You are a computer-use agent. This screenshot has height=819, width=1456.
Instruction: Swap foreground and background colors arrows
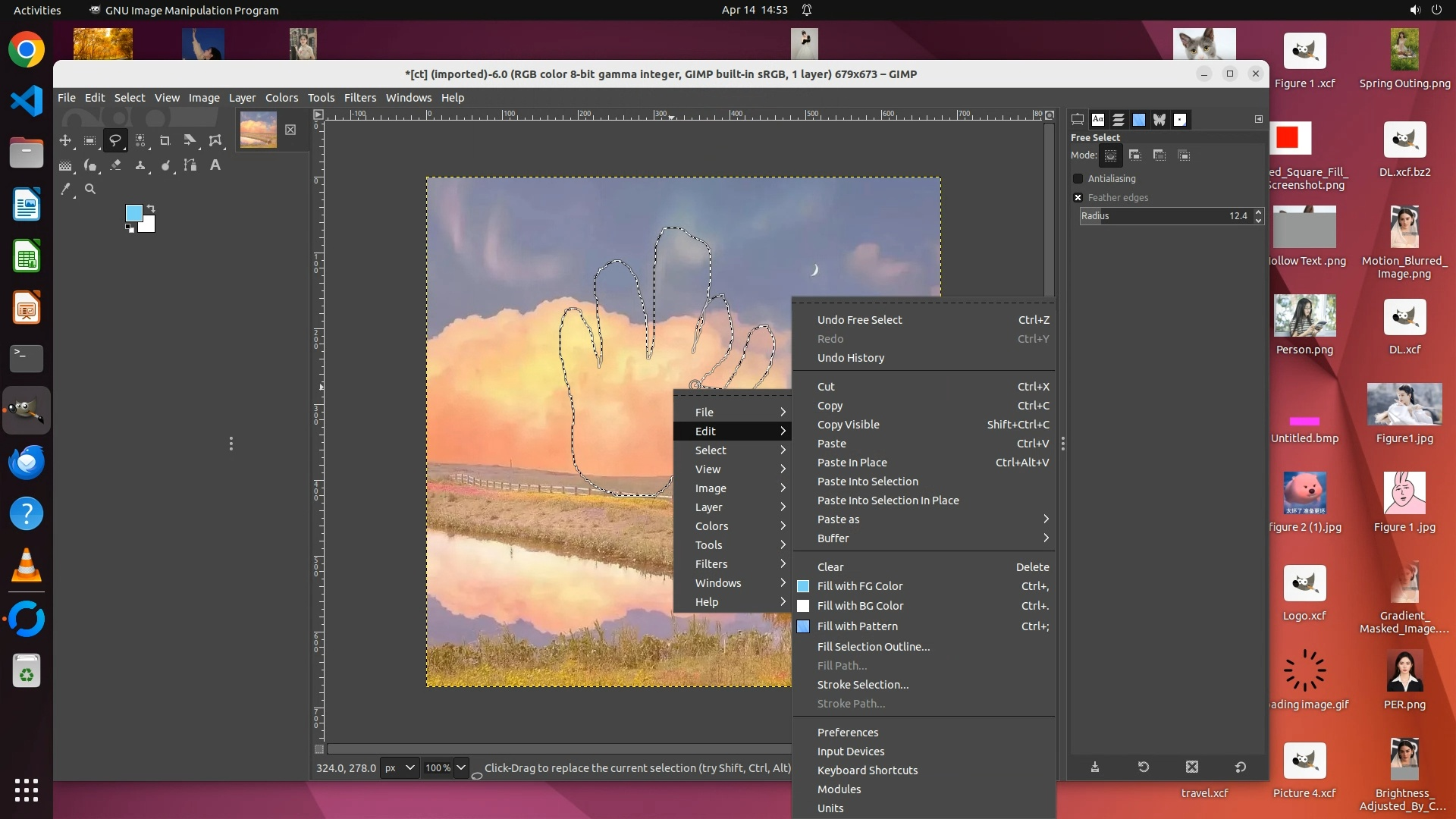pos(151,208)
